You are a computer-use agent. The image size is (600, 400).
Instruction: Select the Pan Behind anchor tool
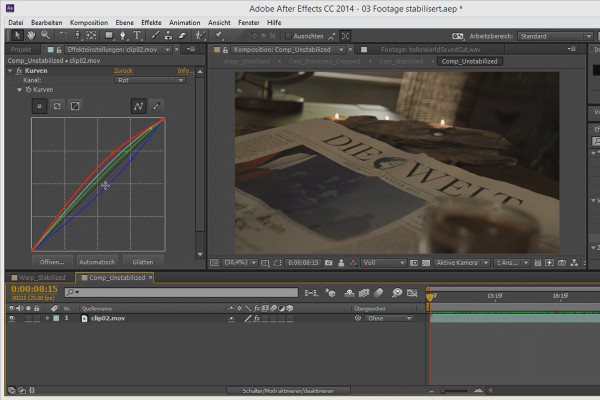click(91, 36)
